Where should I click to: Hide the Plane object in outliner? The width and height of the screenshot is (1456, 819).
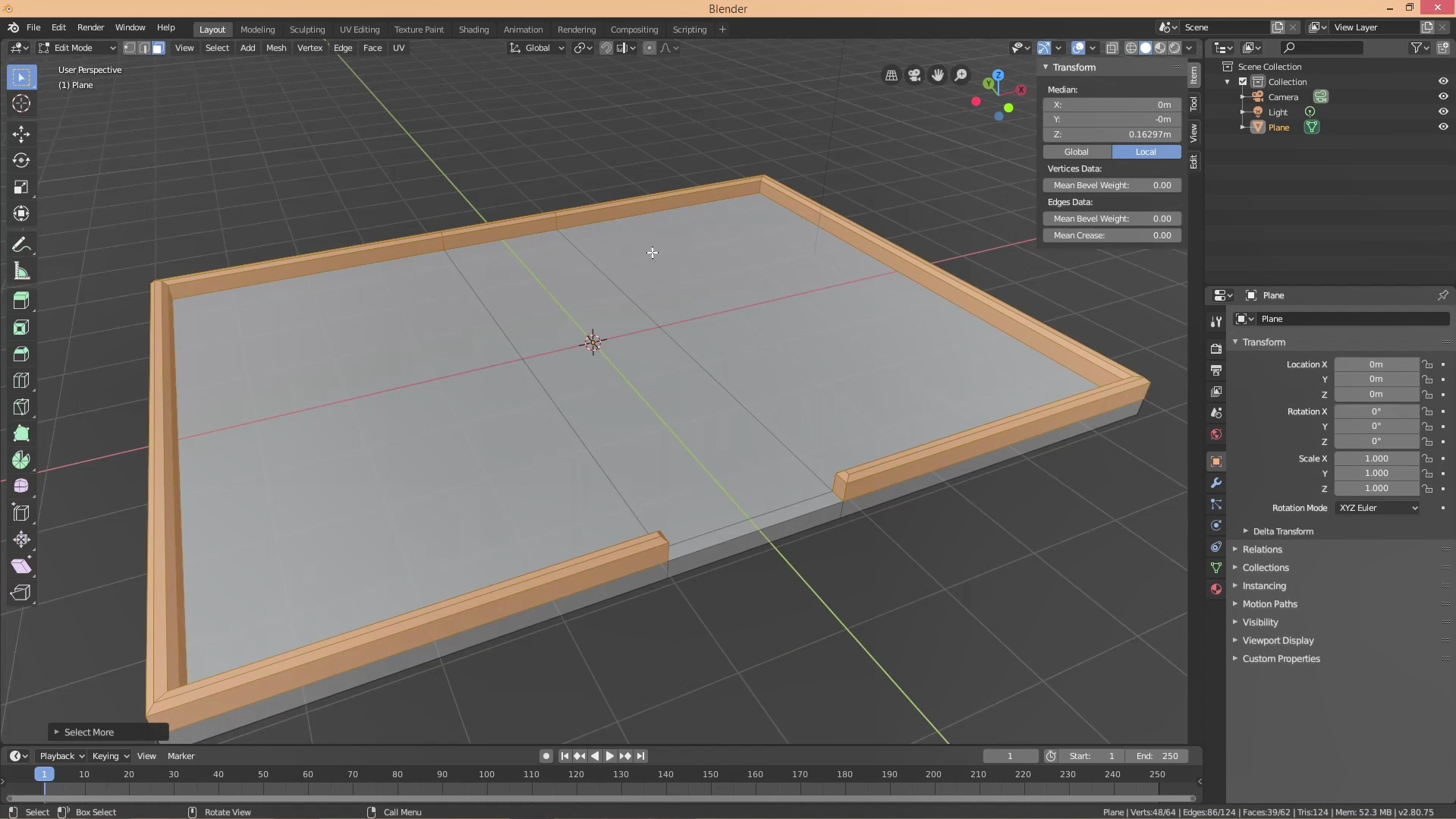point(1443,128)
